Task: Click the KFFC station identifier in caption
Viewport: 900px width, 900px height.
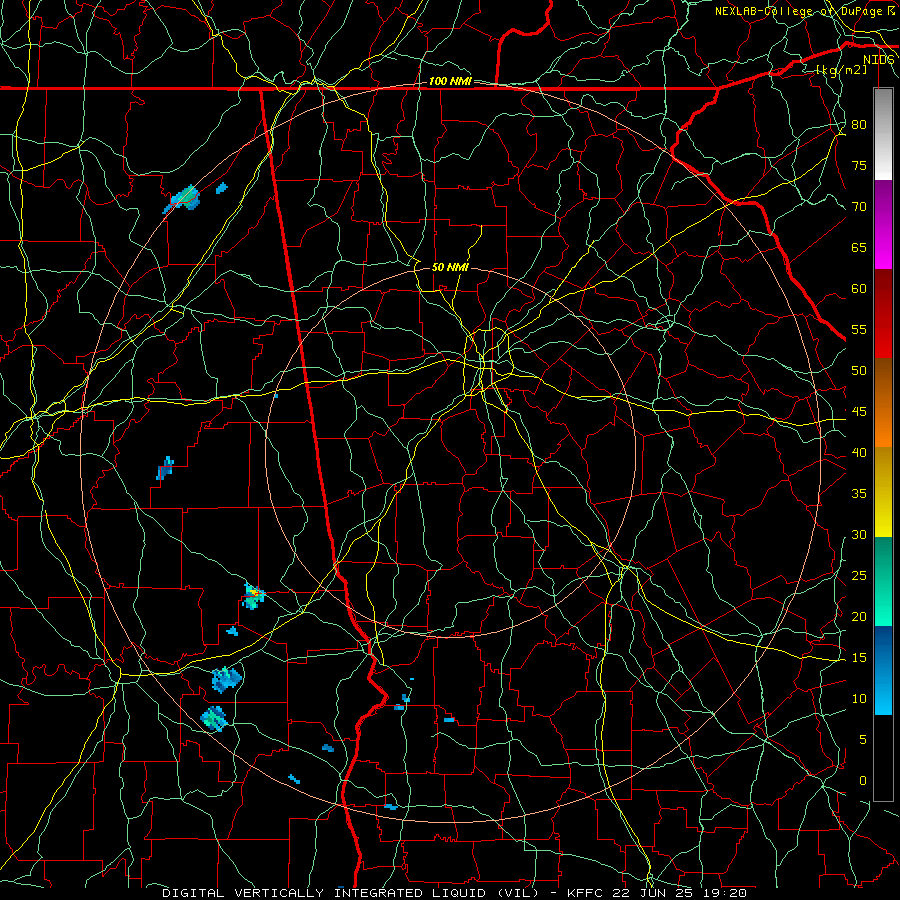Action: (587, 893)
